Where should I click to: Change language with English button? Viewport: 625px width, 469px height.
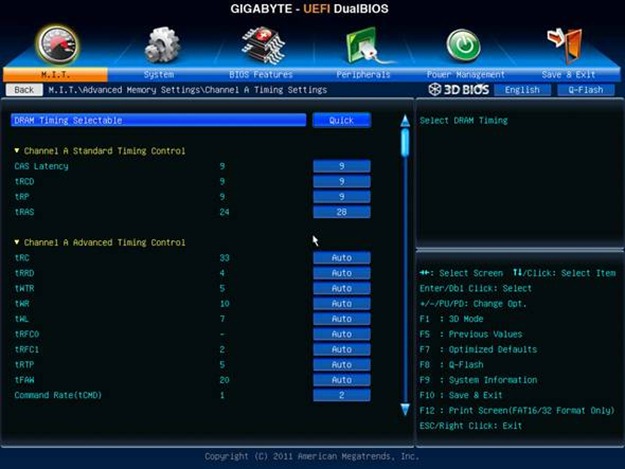(522, 90)
